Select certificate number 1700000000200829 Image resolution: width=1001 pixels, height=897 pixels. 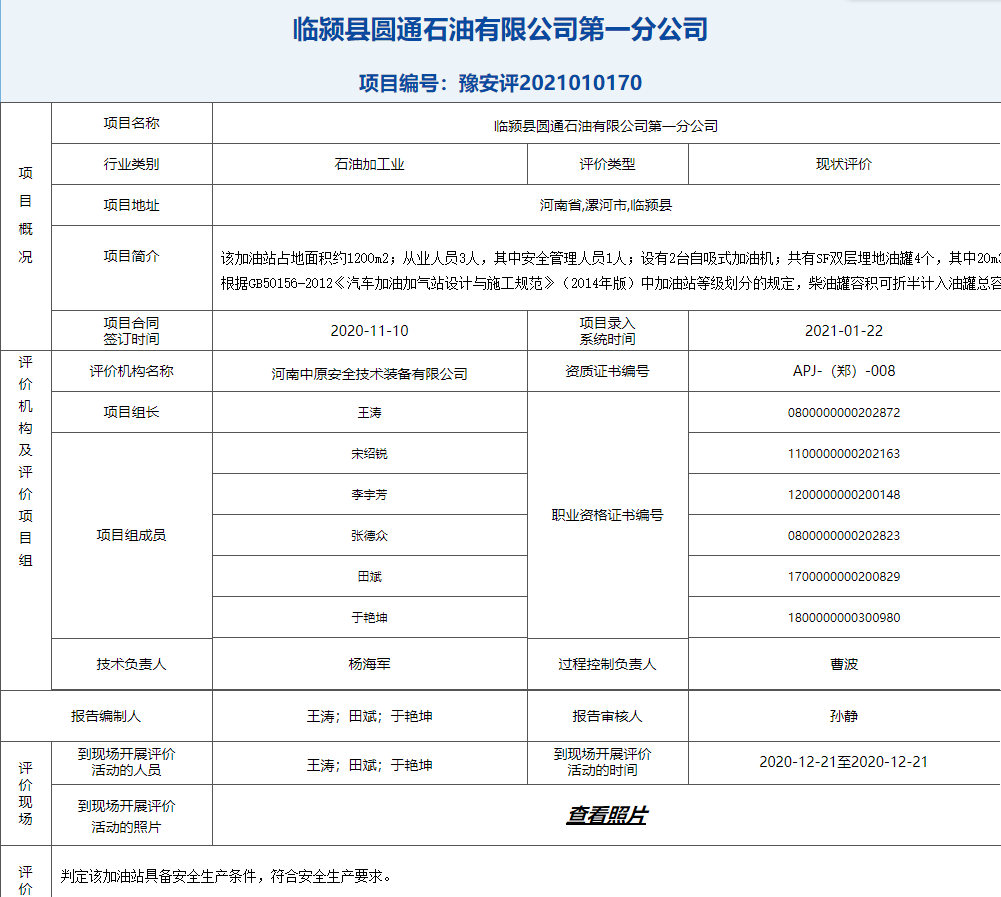844,577
